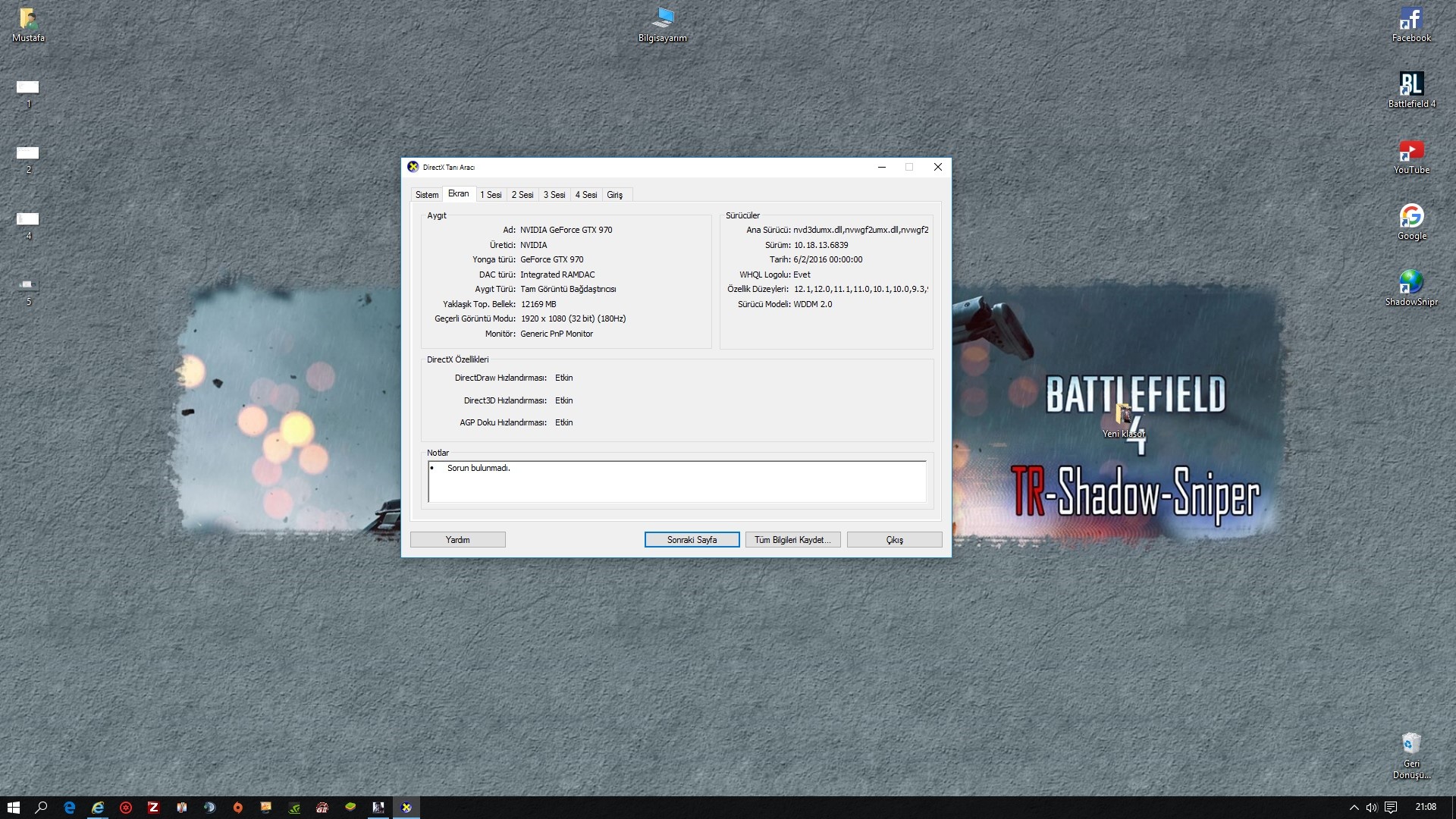The image size is (1456, 819).
Task: Select the Bilgisayarım desktop icon
Action: pyautogui.click(x=663, y=25)
